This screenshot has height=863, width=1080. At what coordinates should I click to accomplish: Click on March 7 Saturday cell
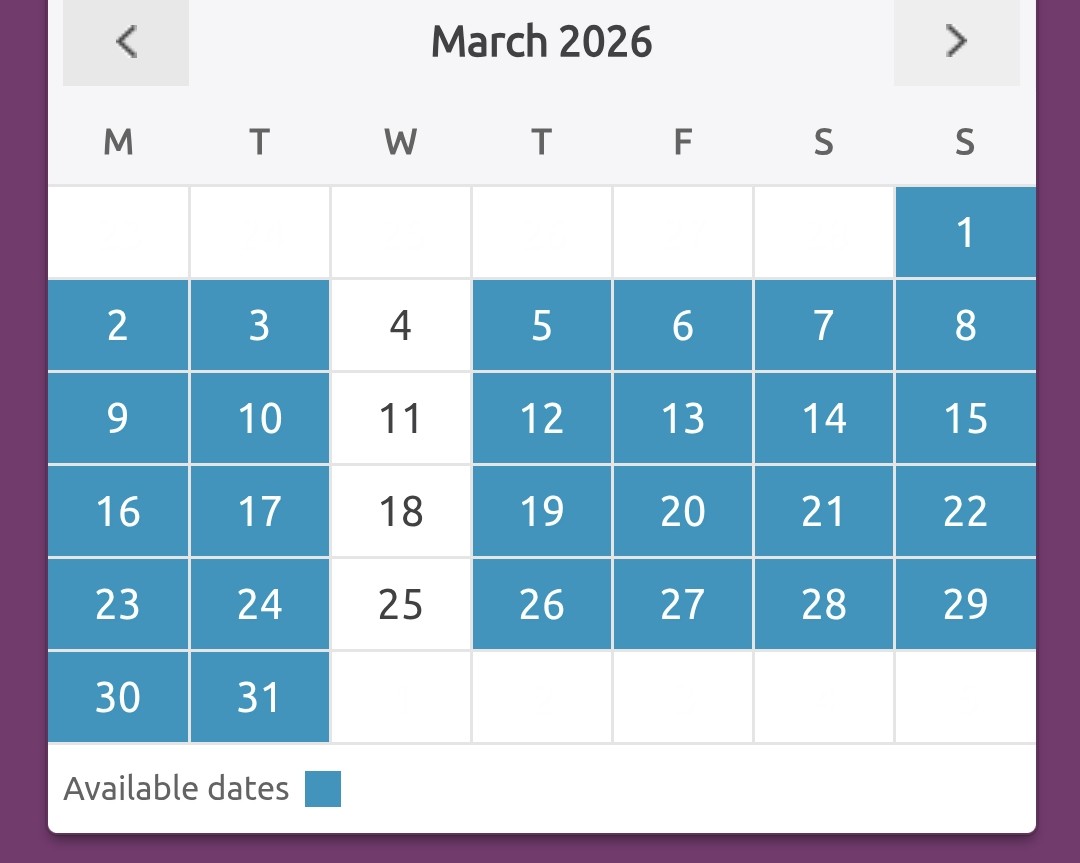point(824,325)
